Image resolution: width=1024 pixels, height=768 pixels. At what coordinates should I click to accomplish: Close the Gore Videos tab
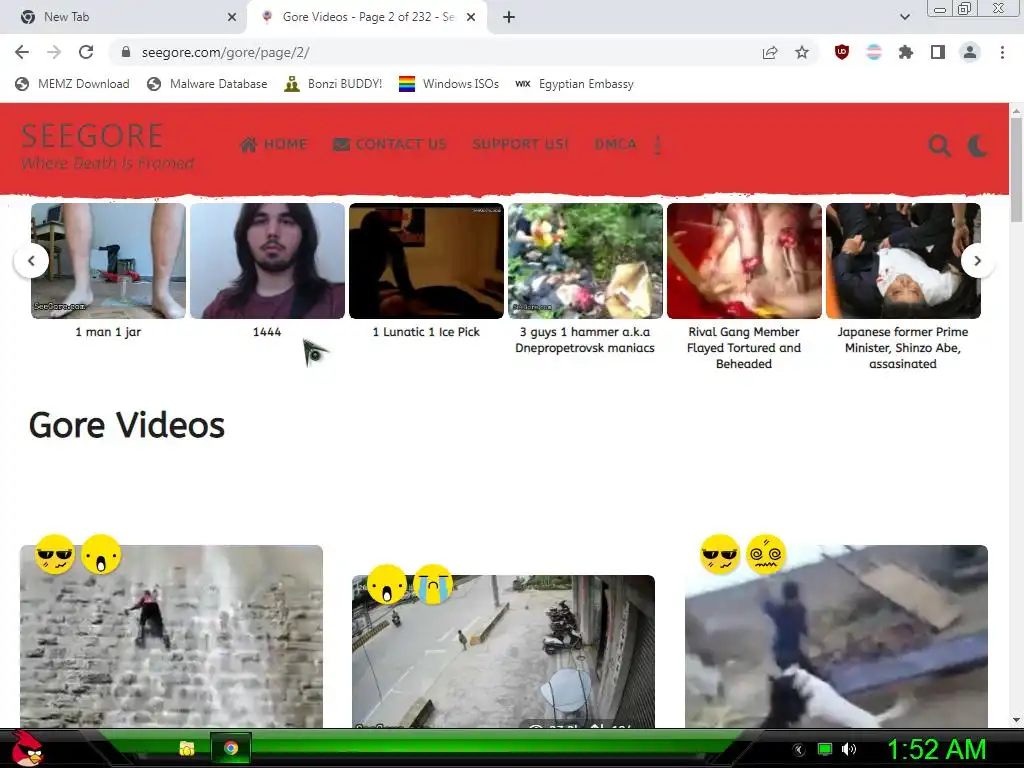471,18
